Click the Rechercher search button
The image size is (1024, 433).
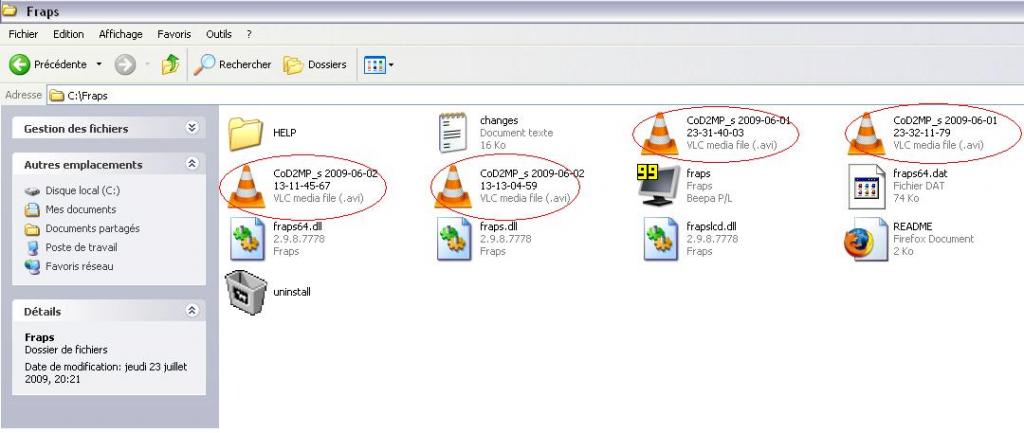pyautogui.click(x=232, y=65)
